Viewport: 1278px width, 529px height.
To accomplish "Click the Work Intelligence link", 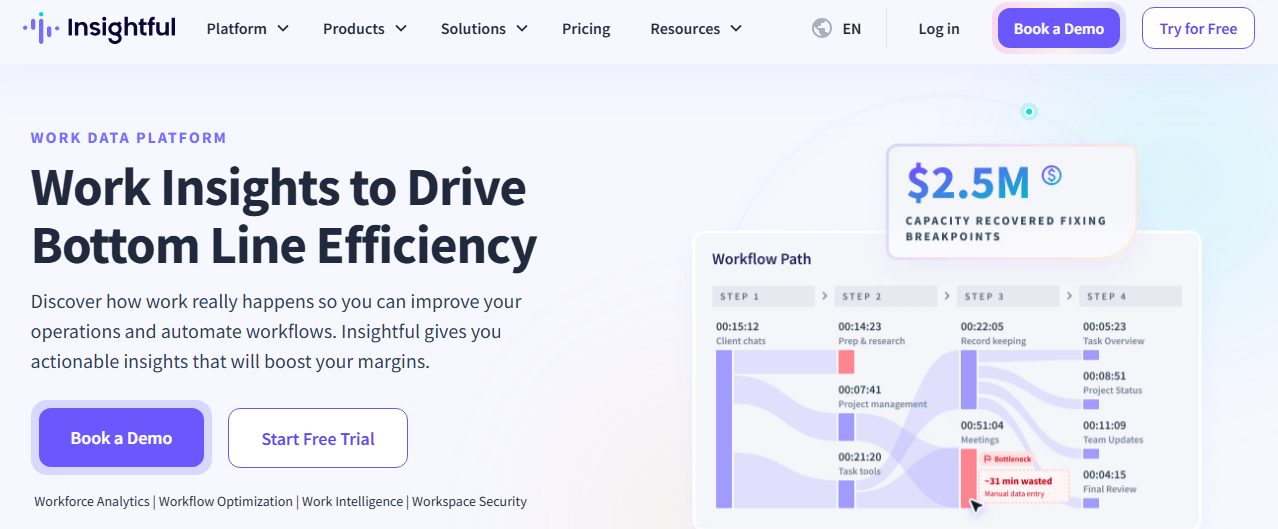I will (x=352, y=502).
